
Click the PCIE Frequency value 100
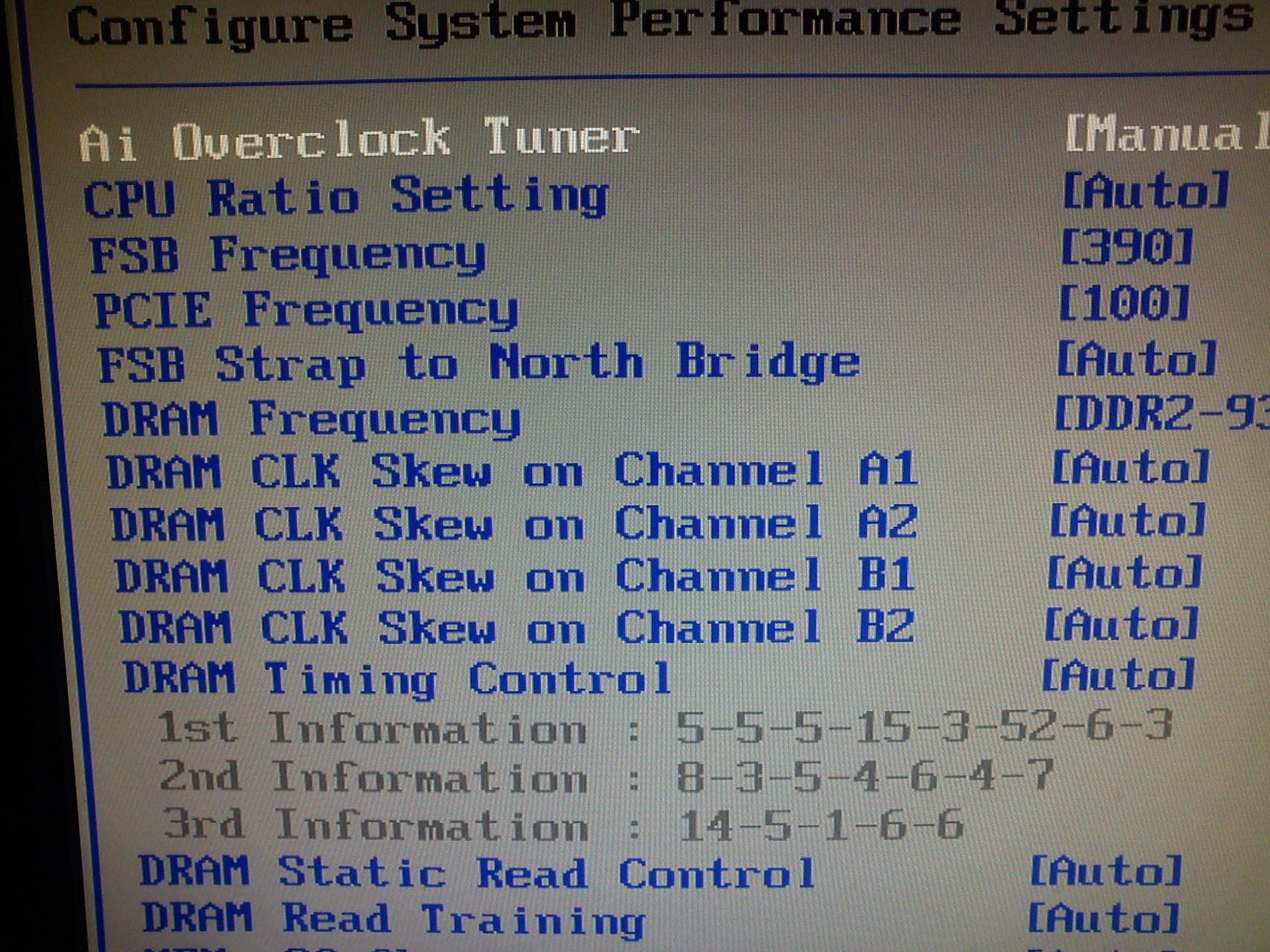1123,303
